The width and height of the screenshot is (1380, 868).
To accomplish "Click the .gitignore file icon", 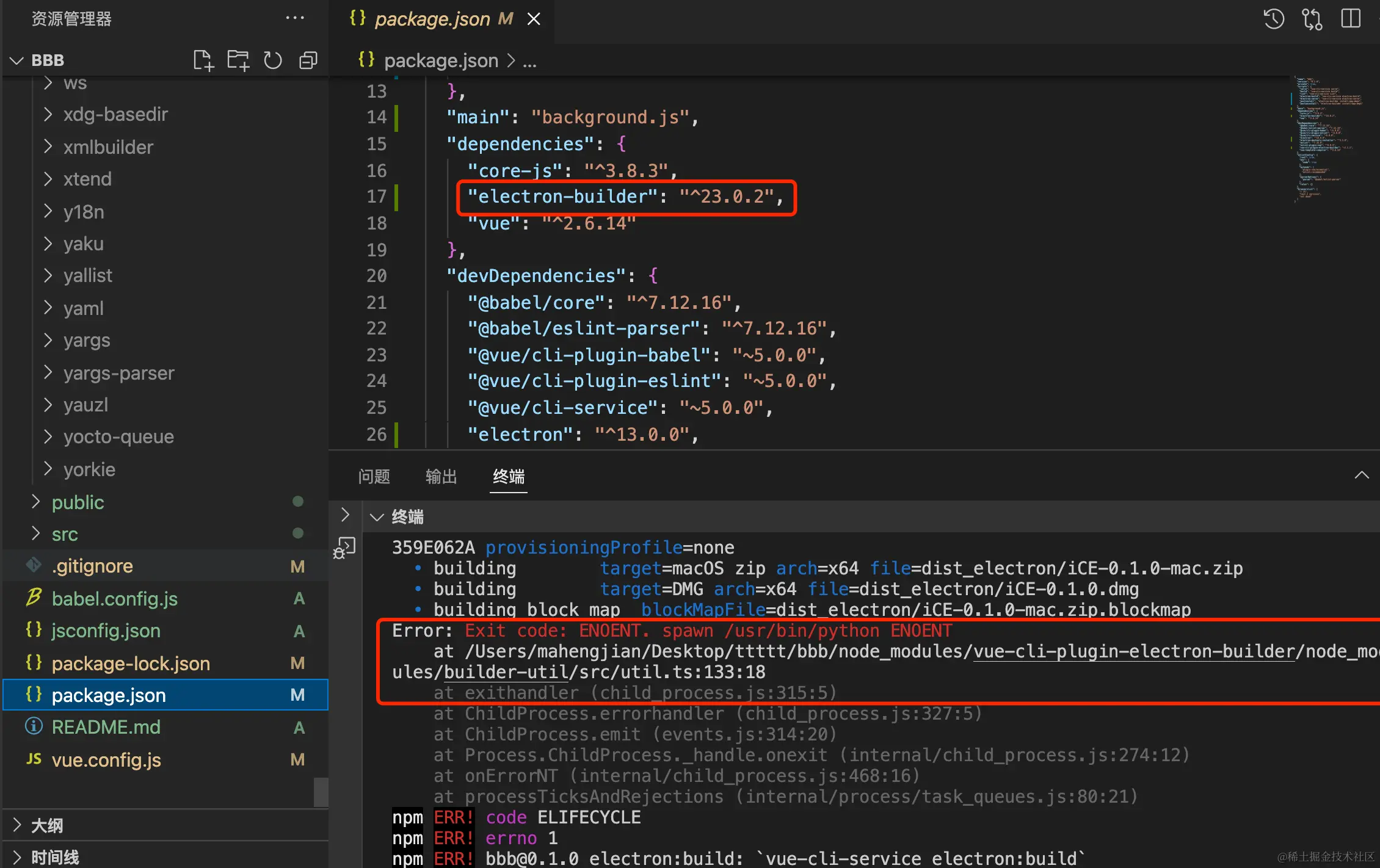I will pyautogui.click(x=34, y=565).
